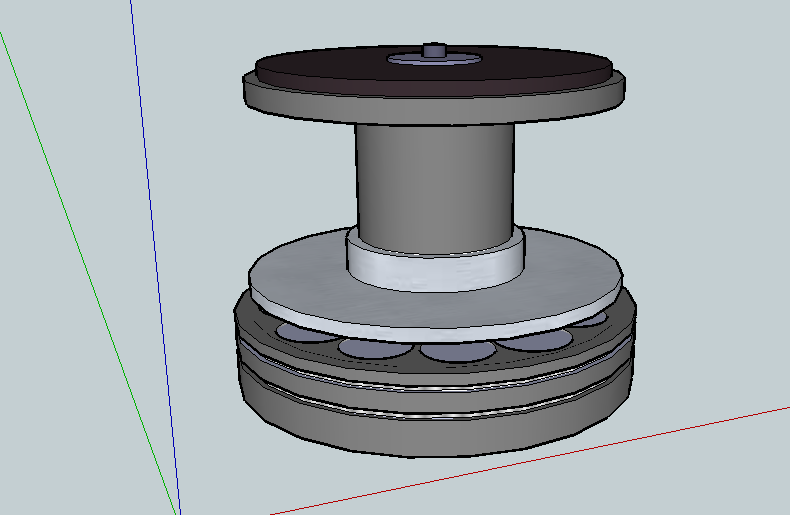Click the gray flange under the brown disc
The height and width of the screenshot is (515, 790).
tap(300, 100)
